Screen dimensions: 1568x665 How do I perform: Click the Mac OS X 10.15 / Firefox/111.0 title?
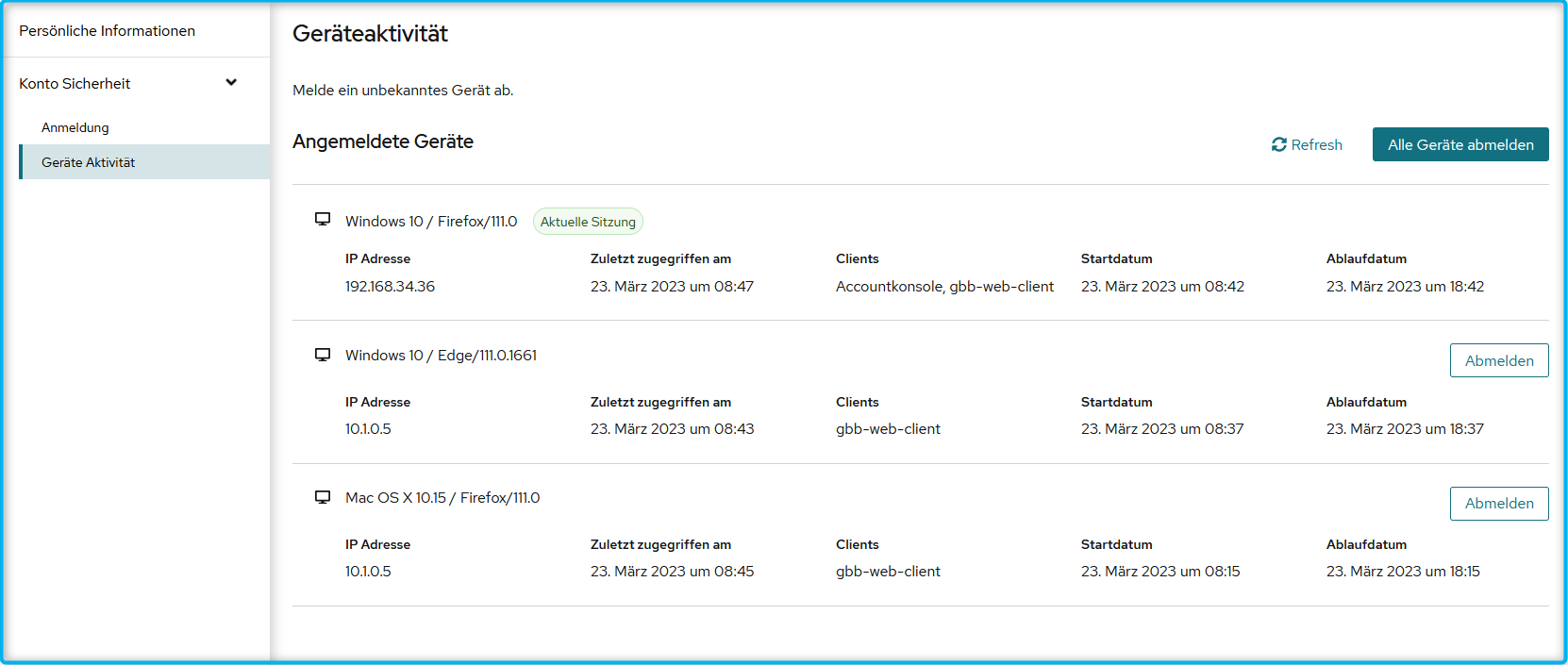click(x=442, y=498)
